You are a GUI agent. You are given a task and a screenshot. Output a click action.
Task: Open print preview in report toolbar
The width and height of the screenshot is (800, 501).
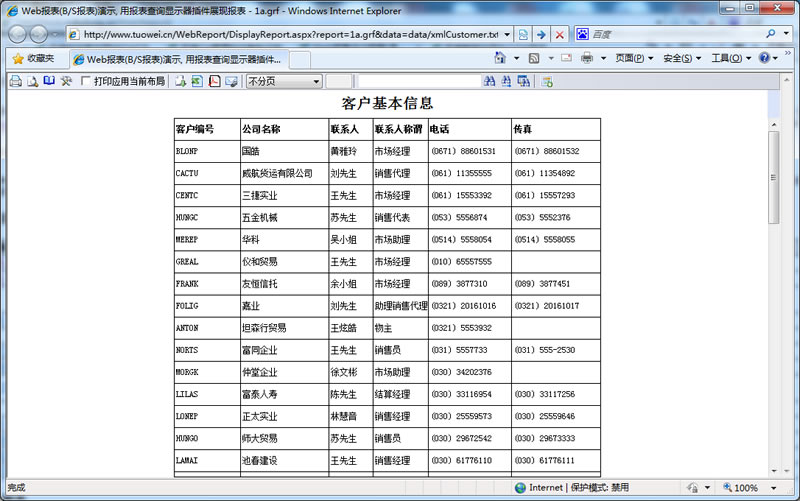[32, 81]
